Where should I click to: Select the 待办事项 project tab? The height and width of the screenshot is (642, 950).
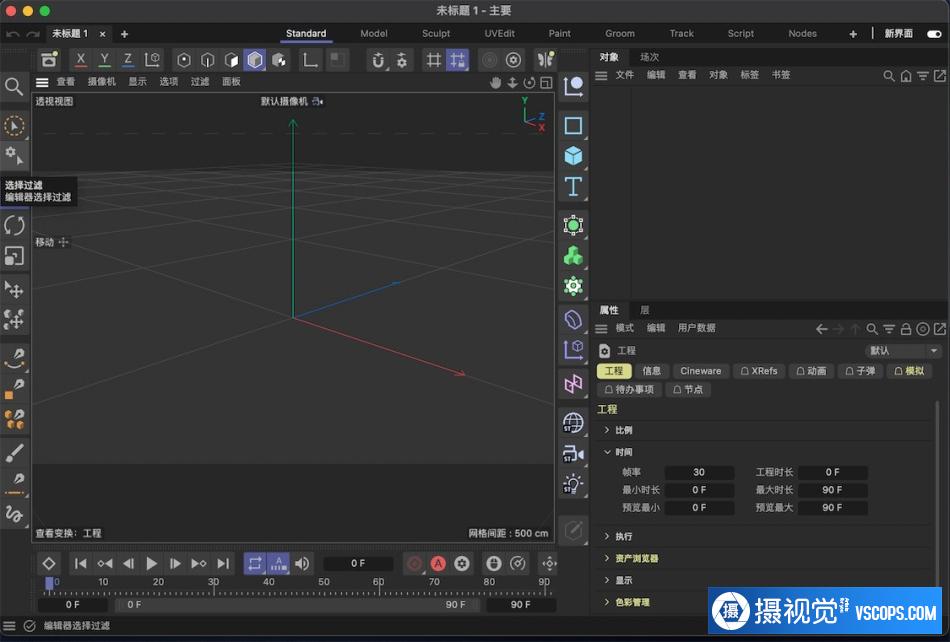pyautogui.click(x=629, y=389)
